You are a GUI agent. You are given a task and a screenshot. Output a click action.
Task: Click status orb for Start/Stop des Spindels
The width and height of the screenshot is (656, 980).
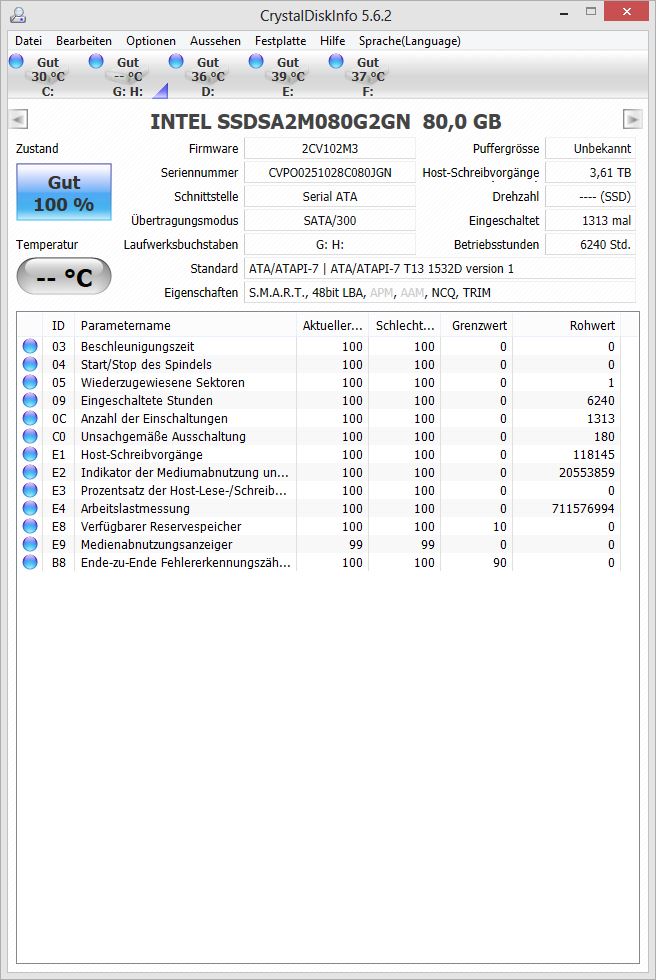30,364
